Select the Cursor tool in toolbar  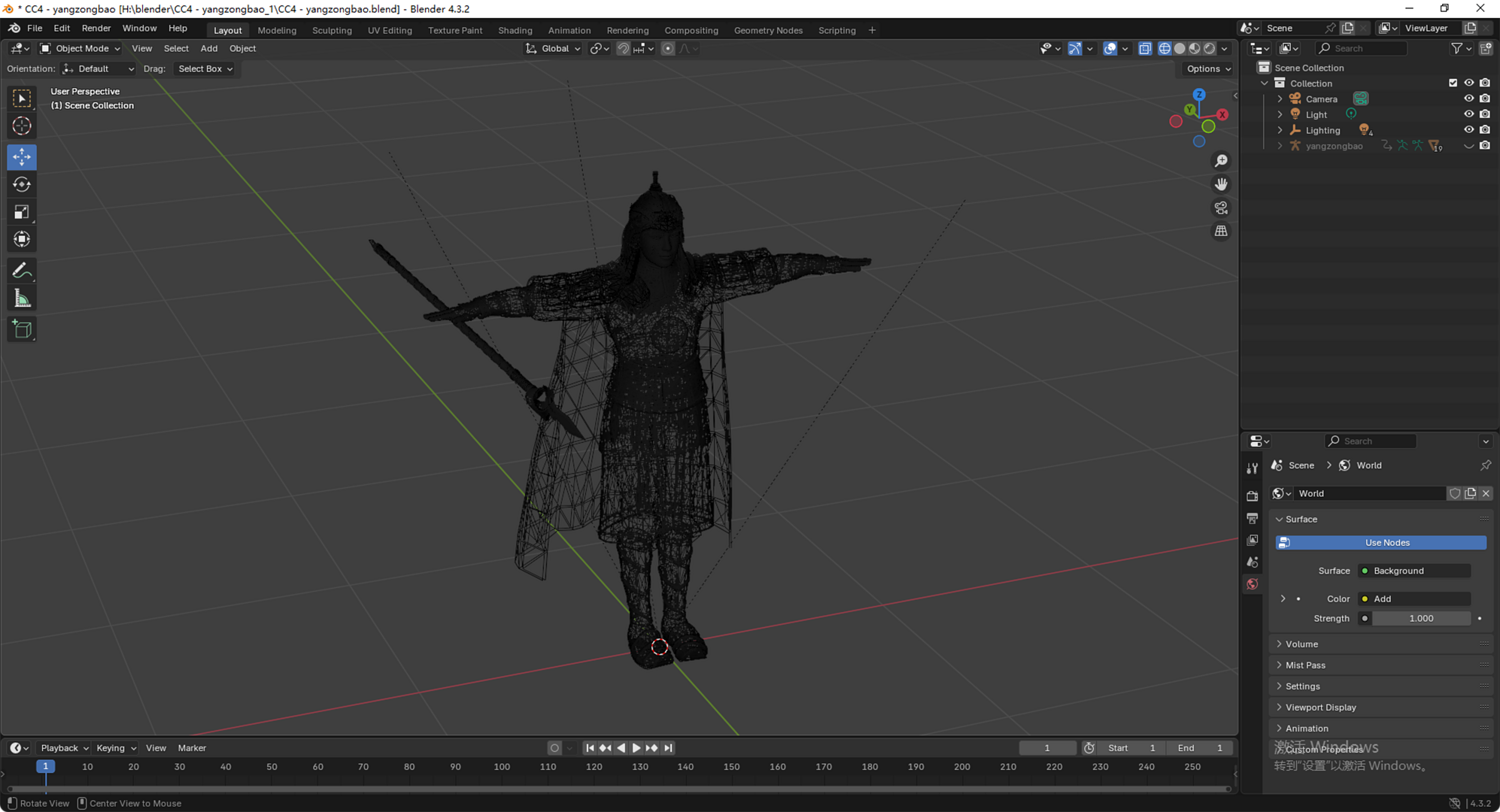pyautogui.click(x=22, y=126)
